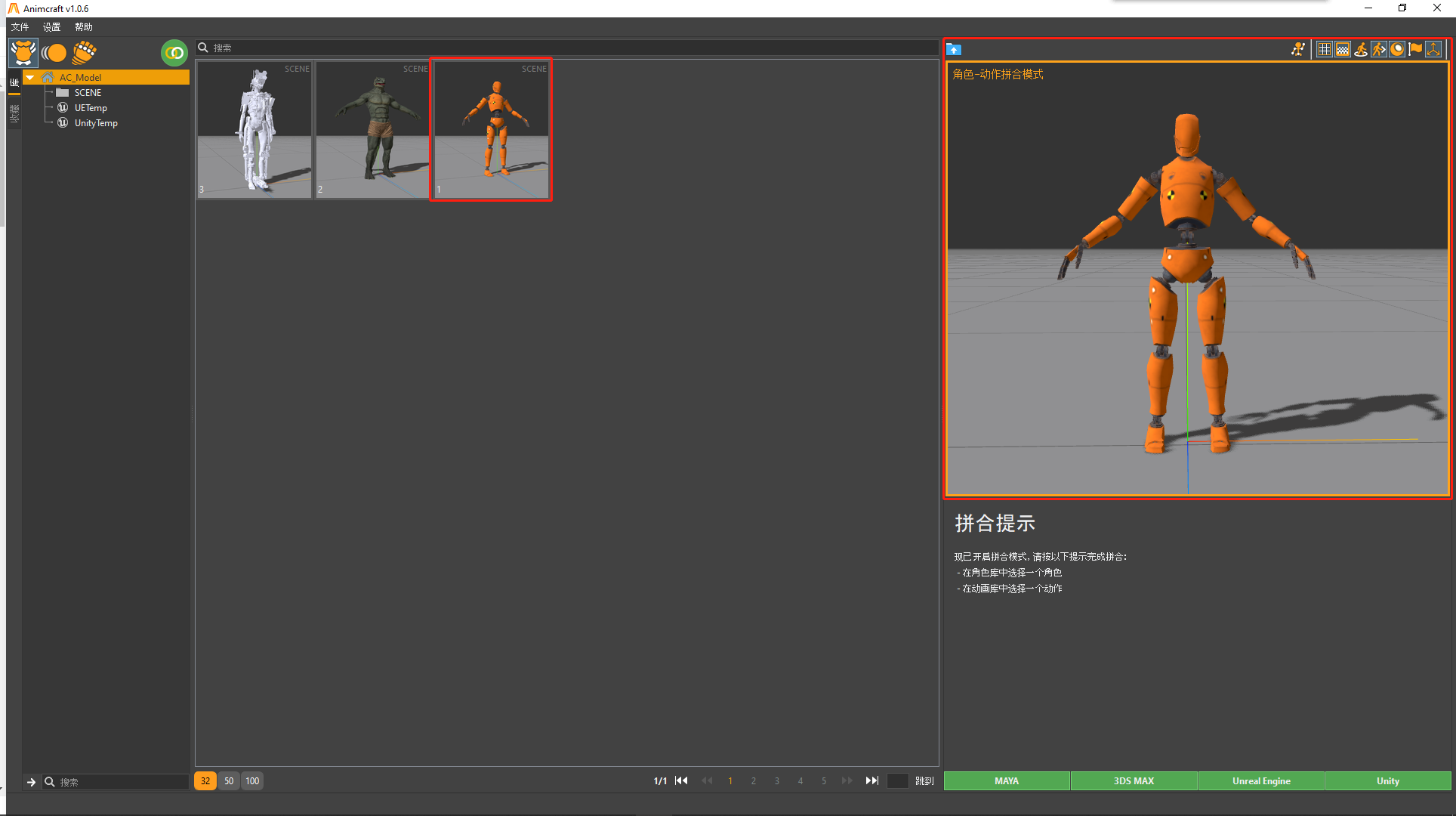This screenshot has height=822, width=1456.
Task: Click the orange flag icon in preview toolbar
Action: point(1415,50)
